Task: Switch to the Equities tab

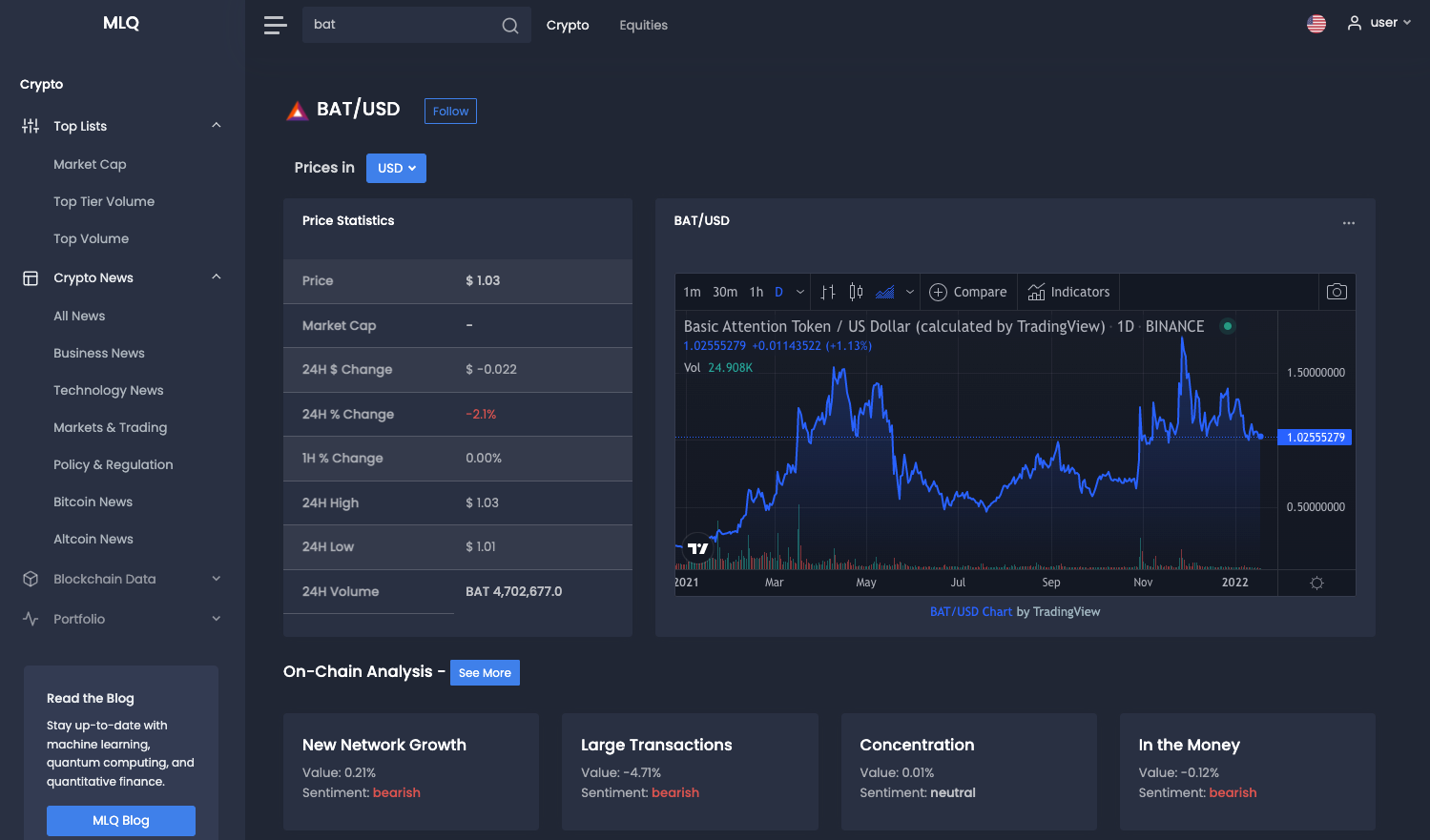Action: point(644,25)
